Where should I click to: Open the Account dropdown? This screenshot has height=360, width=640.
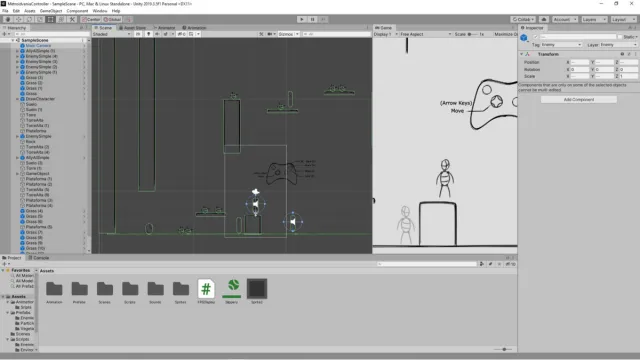565,19
